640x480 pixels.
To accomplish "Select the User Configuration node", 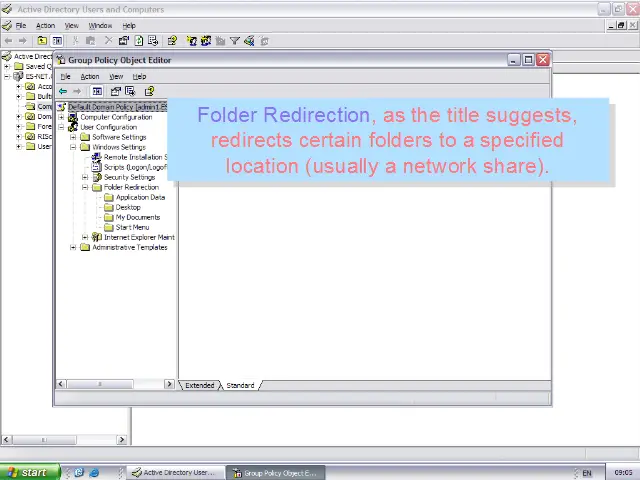I will pyautogui.click(x=109, y=127).
